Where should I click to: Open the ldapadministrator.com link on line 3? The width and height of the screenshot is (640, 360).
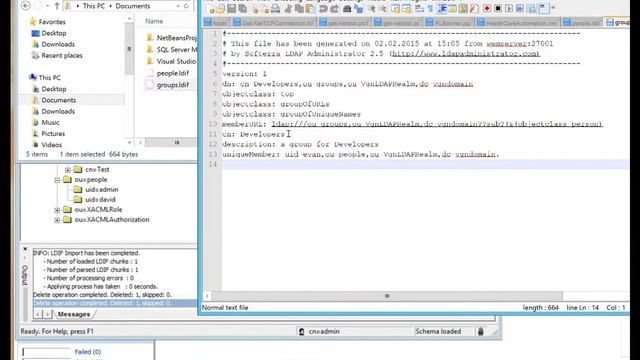click(x=465, y=53)
